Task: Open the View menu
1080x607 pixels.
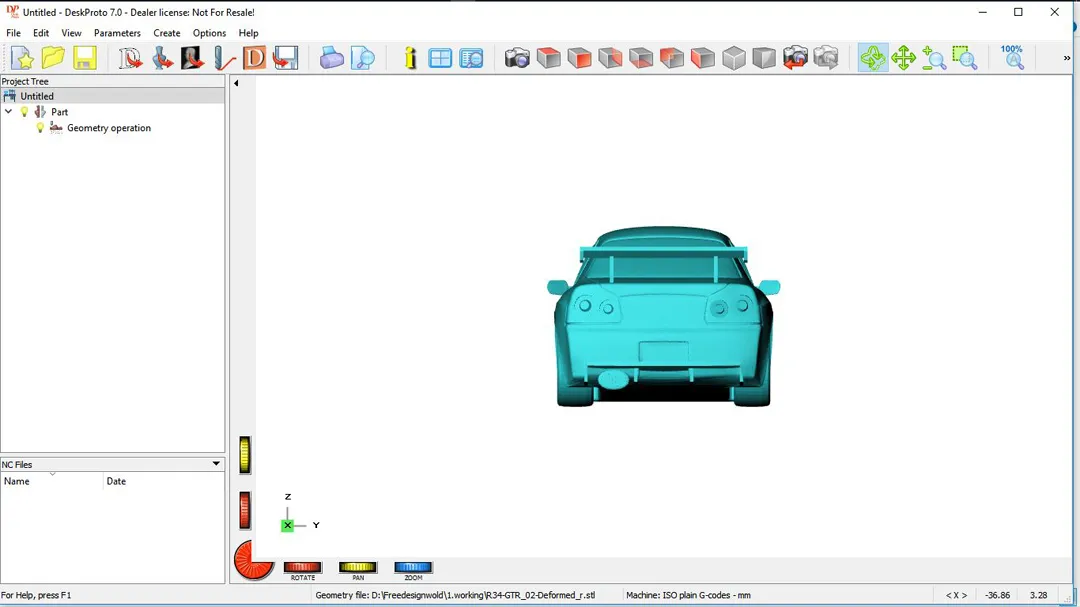Action: (71, 33)
